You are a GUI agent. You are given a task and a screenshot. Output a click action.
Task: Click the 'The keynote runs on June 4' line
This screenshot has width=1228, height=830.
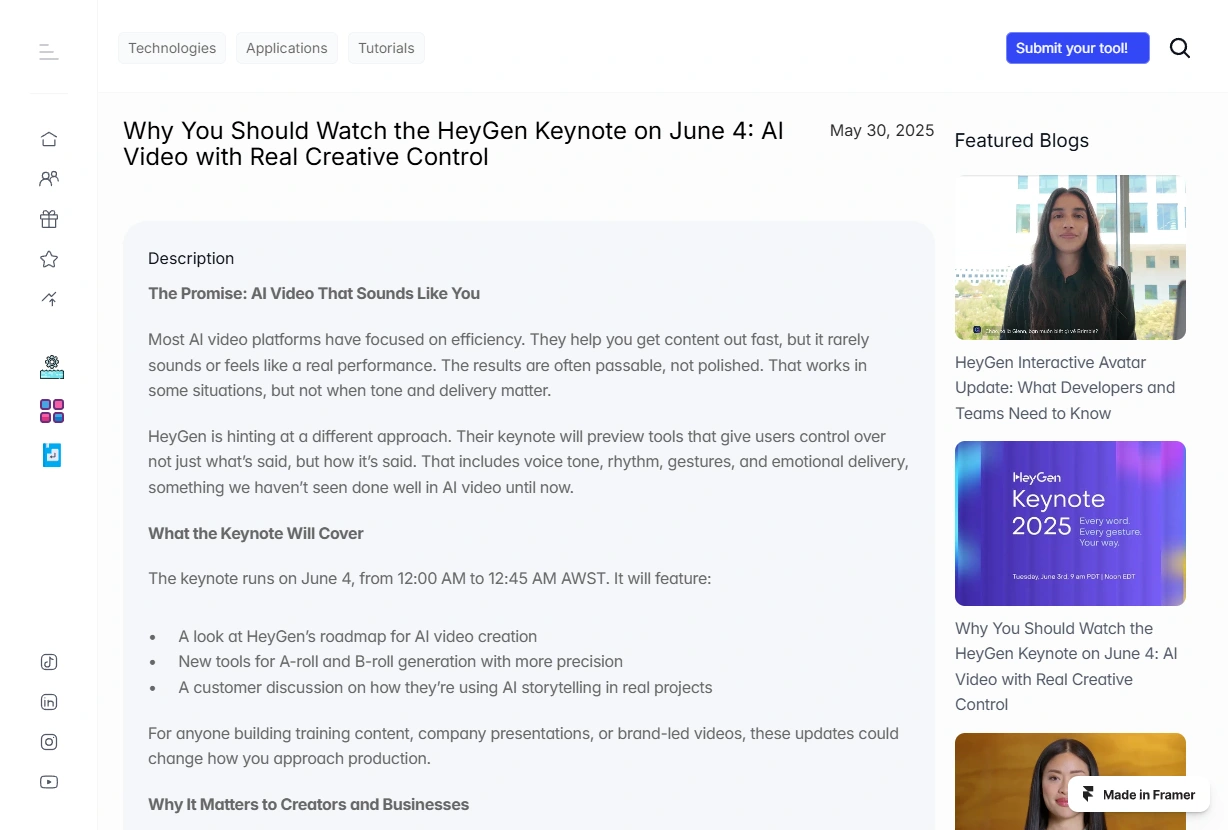tap(430, 578)
